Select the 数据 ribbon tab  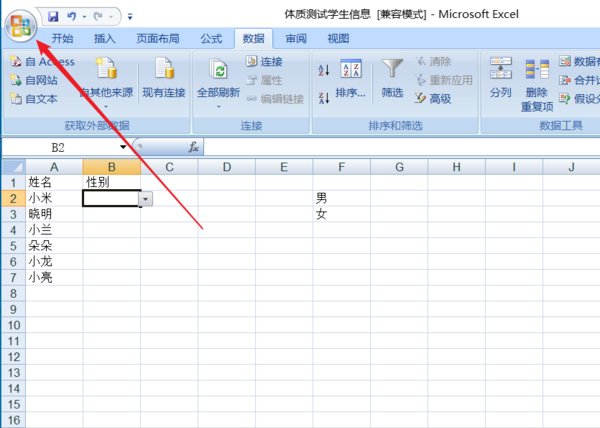point(253,39)
